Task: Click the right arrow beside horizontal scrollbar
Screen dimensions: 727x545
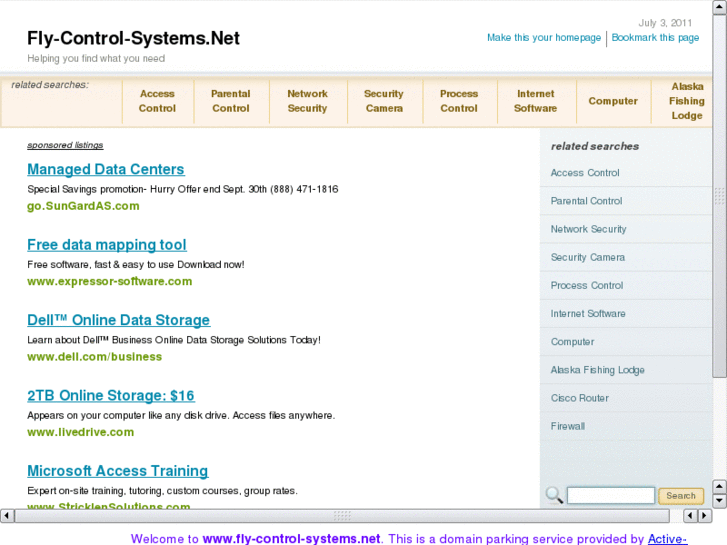Action: tap(705, 515)
